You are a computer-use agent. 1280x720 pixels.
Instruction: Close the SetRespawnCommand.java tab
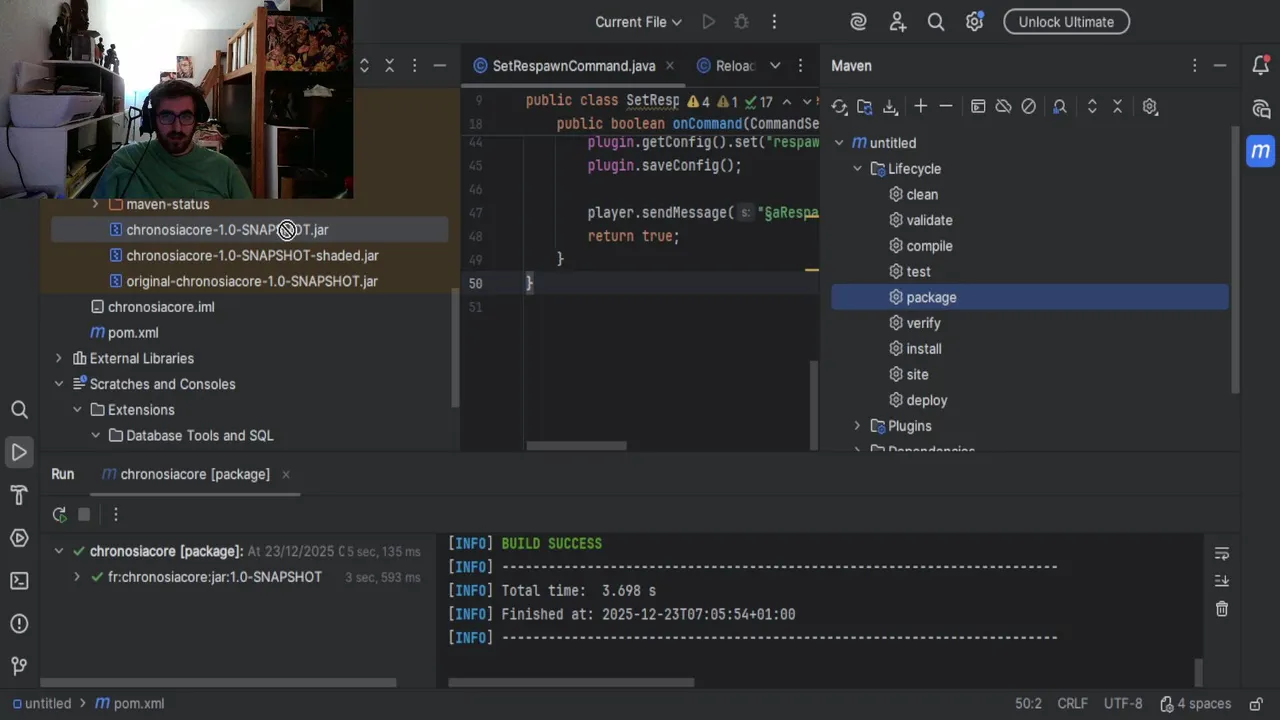669,66
